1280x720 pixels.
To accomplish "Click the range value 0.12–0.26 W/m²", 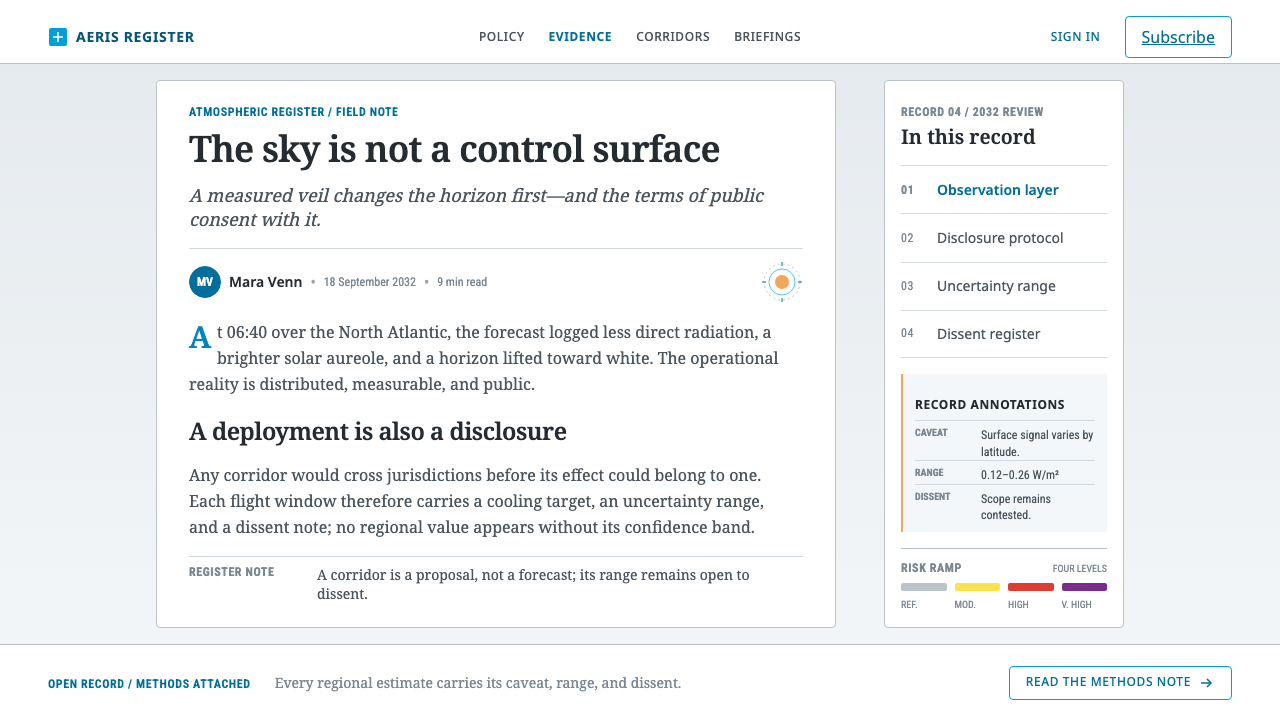I will pos(1020,475).
